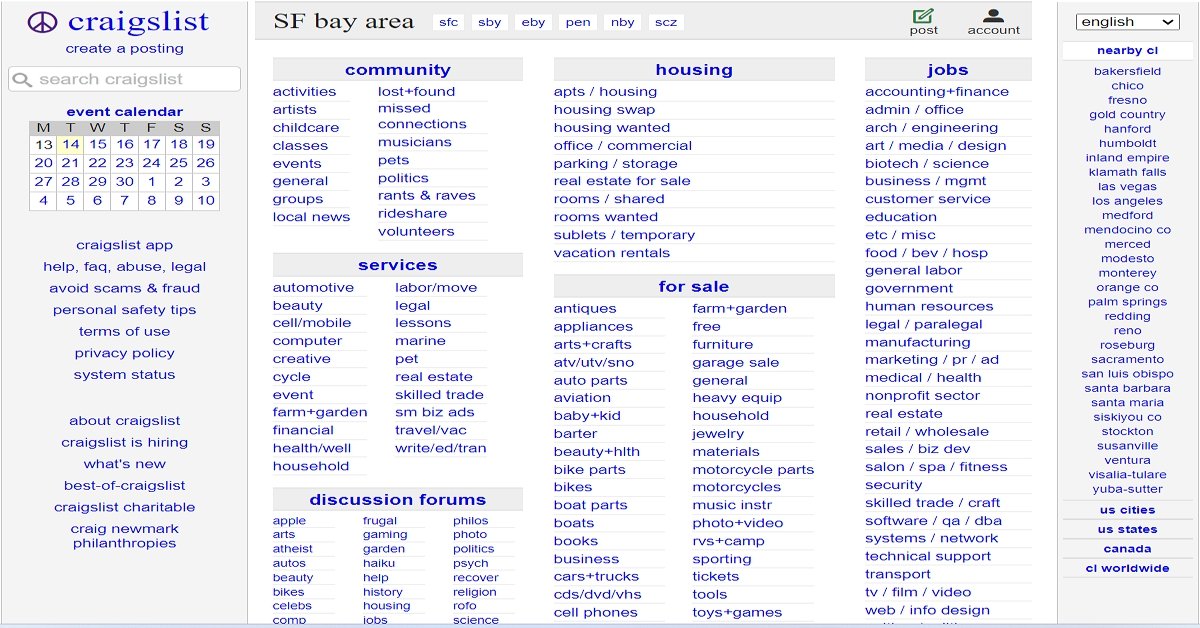Click the search magnifier icon
1200x628 pixels.
click(x=23, y=79)
